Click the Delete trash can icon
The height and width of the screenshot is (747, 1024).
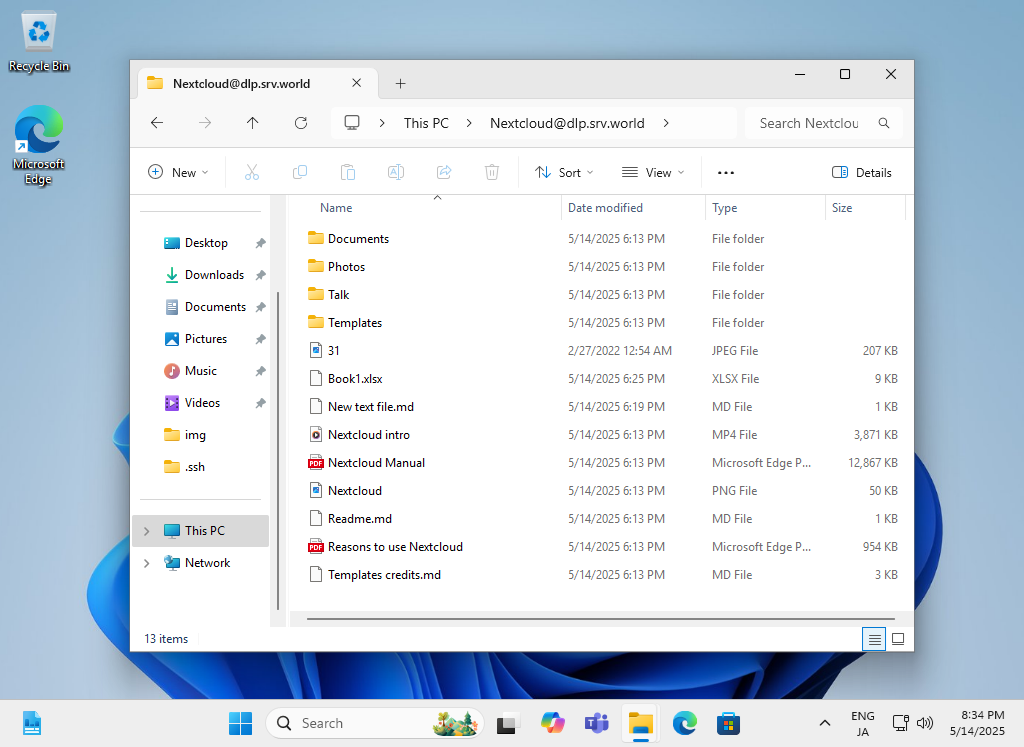coord(492,172)
